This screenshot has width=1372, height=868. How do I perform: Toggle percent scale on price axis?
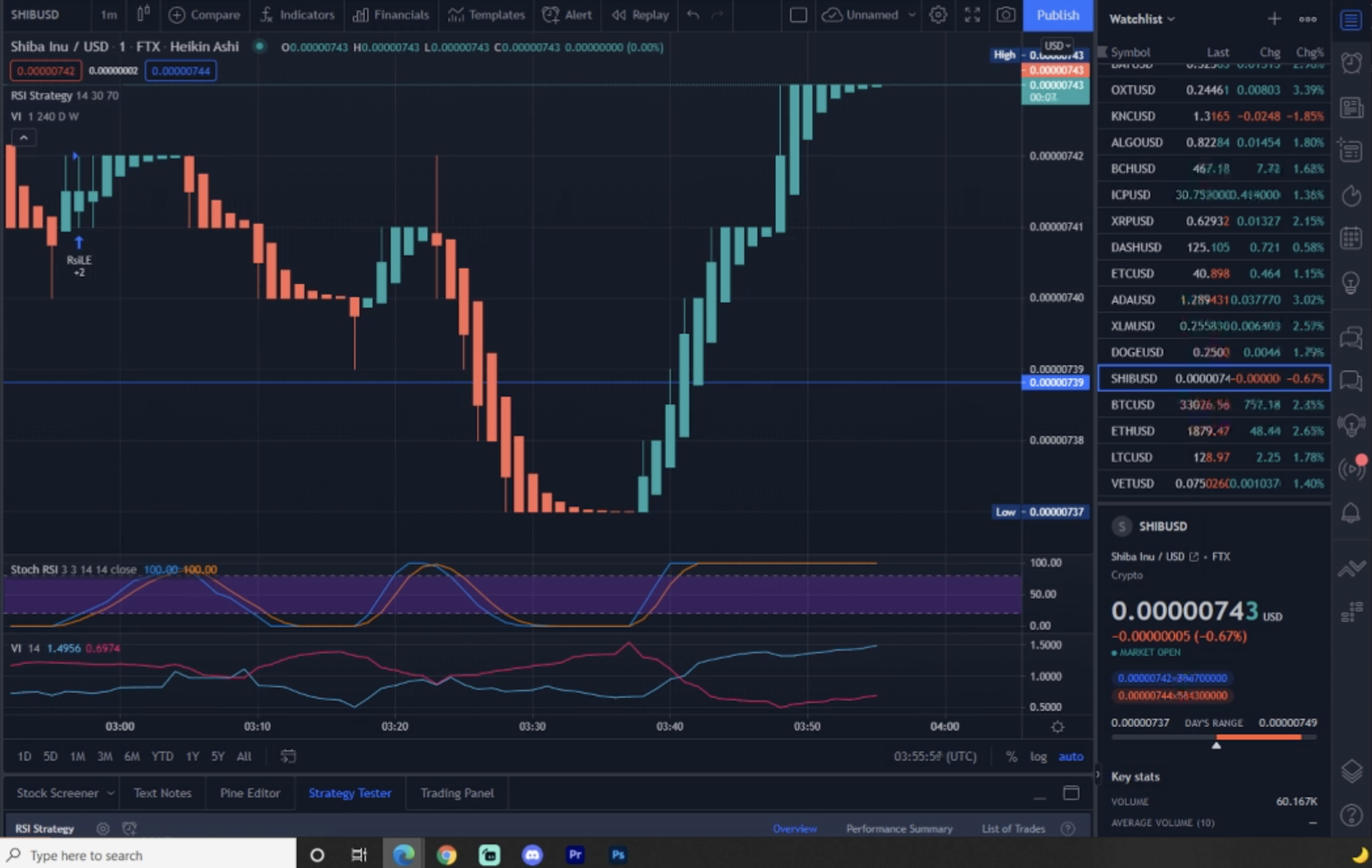pos(1011,756)
